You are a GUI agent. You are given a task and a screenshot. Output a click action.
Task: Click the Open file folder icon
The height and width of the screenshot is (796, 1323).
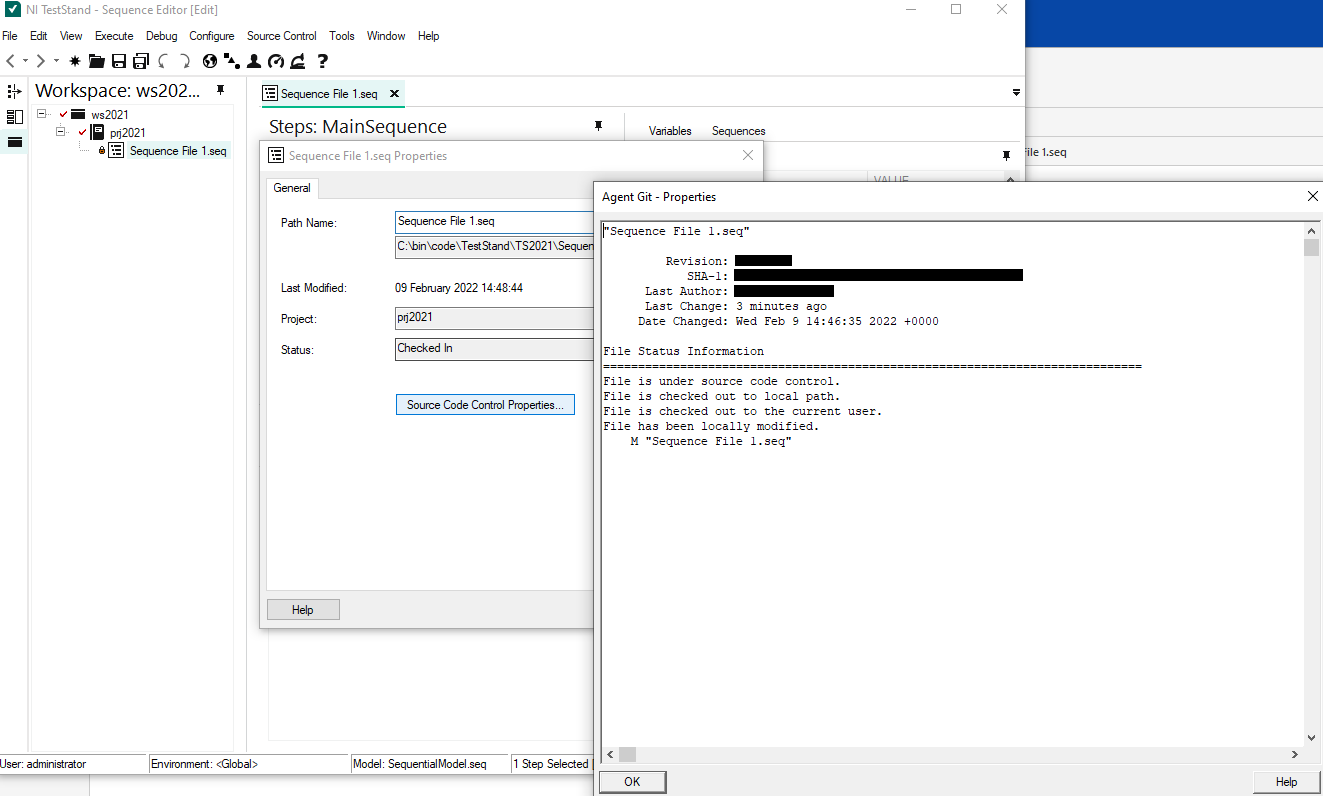97,61
